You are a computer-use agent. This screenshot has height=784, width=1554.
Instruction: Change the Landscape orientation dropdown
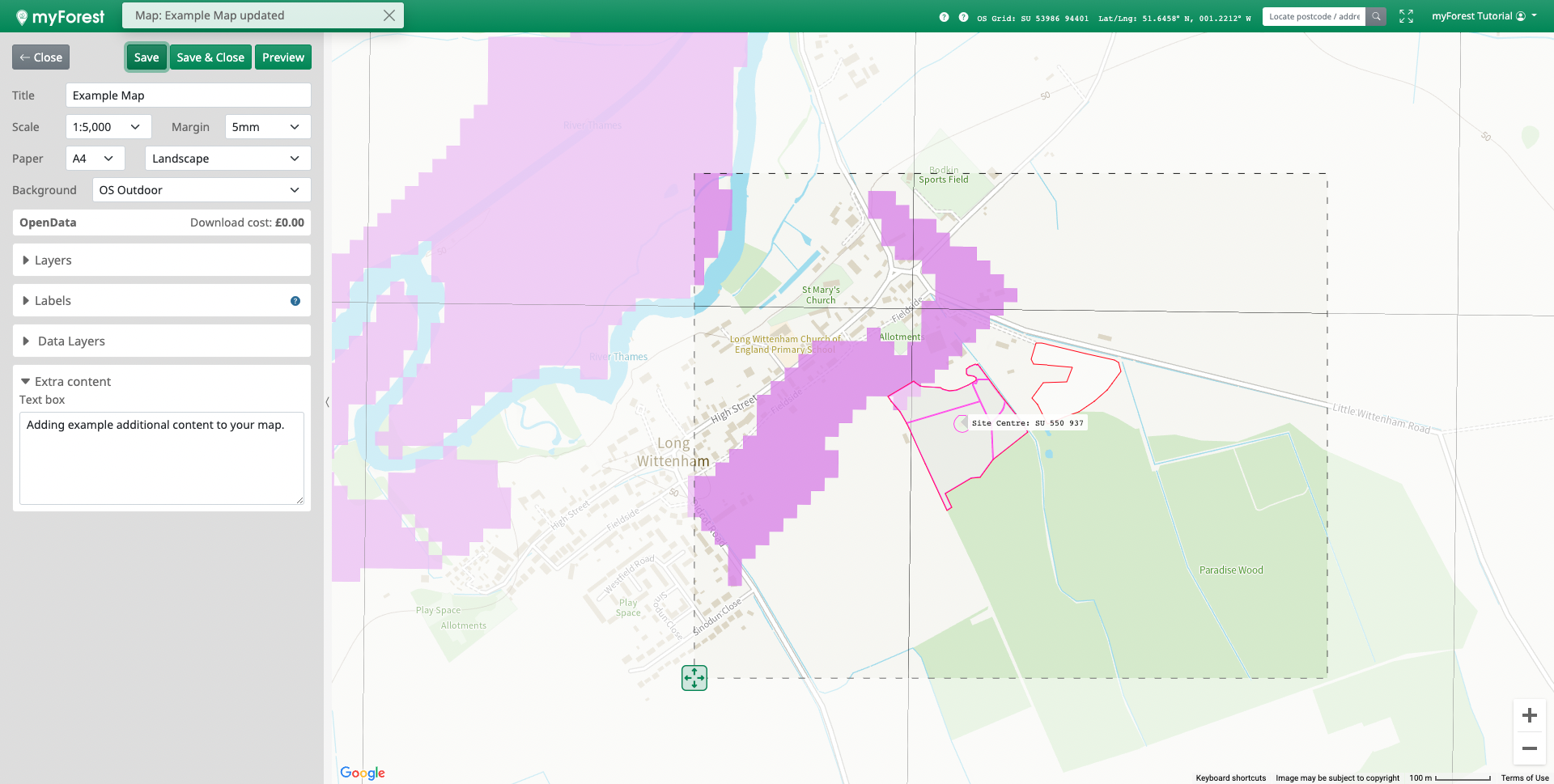(x=227, y=159)
